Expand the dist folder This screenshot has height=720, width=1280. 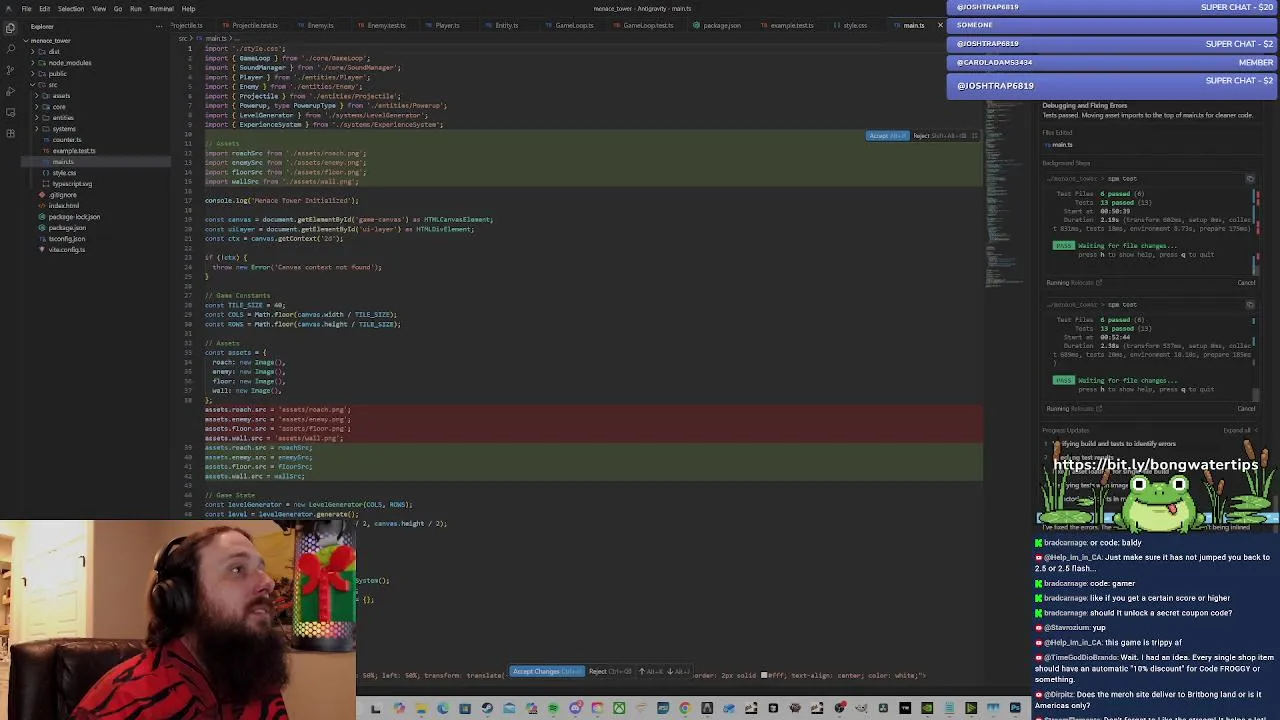(x=54, y=51)
